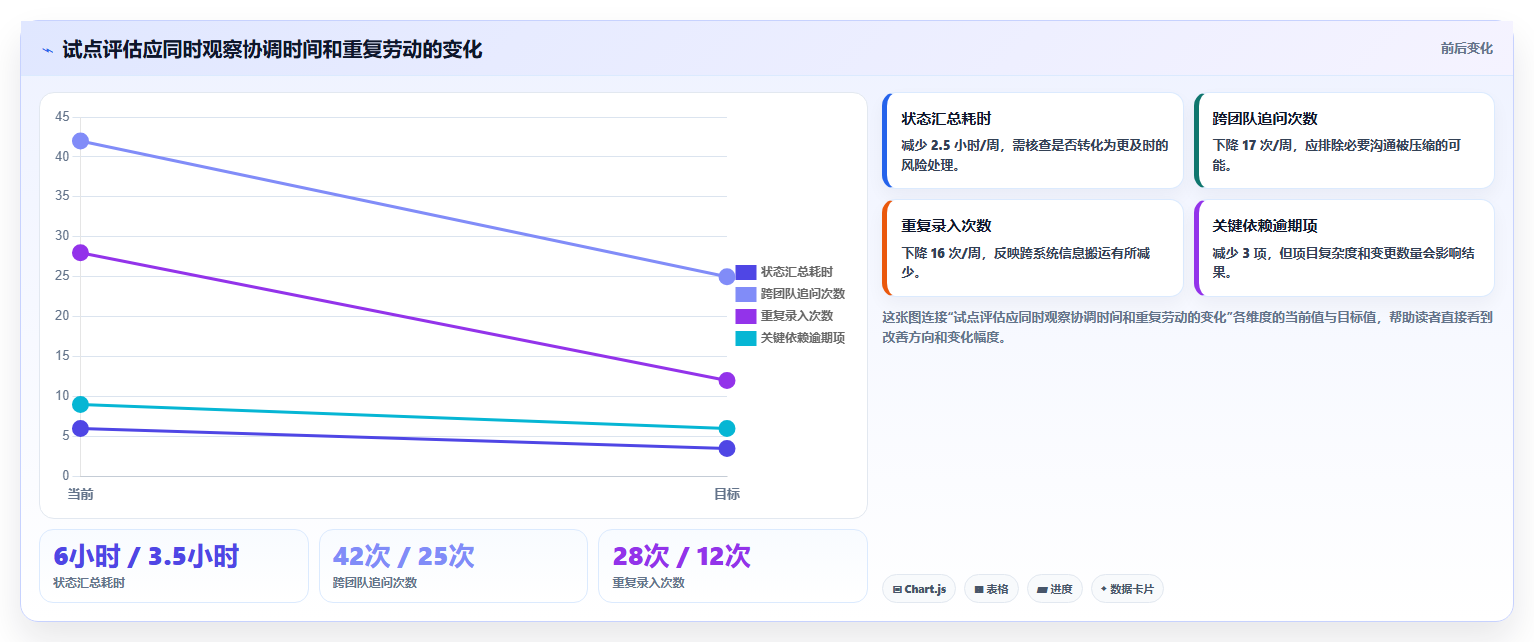Click the purple 28 data point at 当前

point(80,253)
